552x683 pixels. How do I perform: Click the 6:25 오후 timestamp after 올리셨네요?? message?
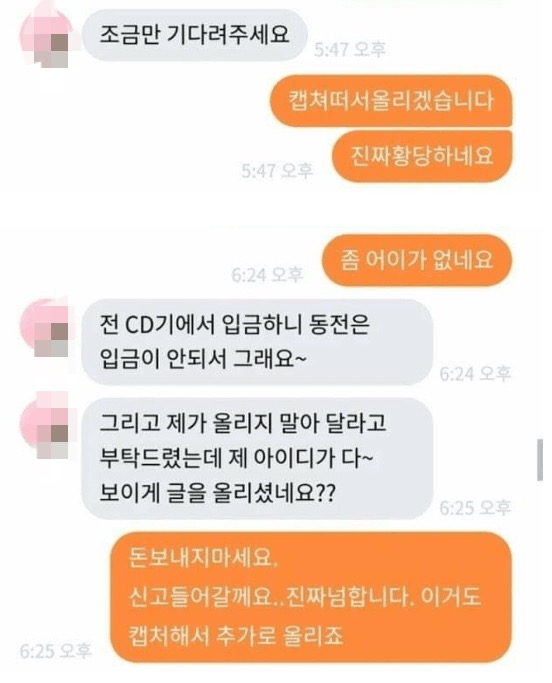[x=475, y=507]
